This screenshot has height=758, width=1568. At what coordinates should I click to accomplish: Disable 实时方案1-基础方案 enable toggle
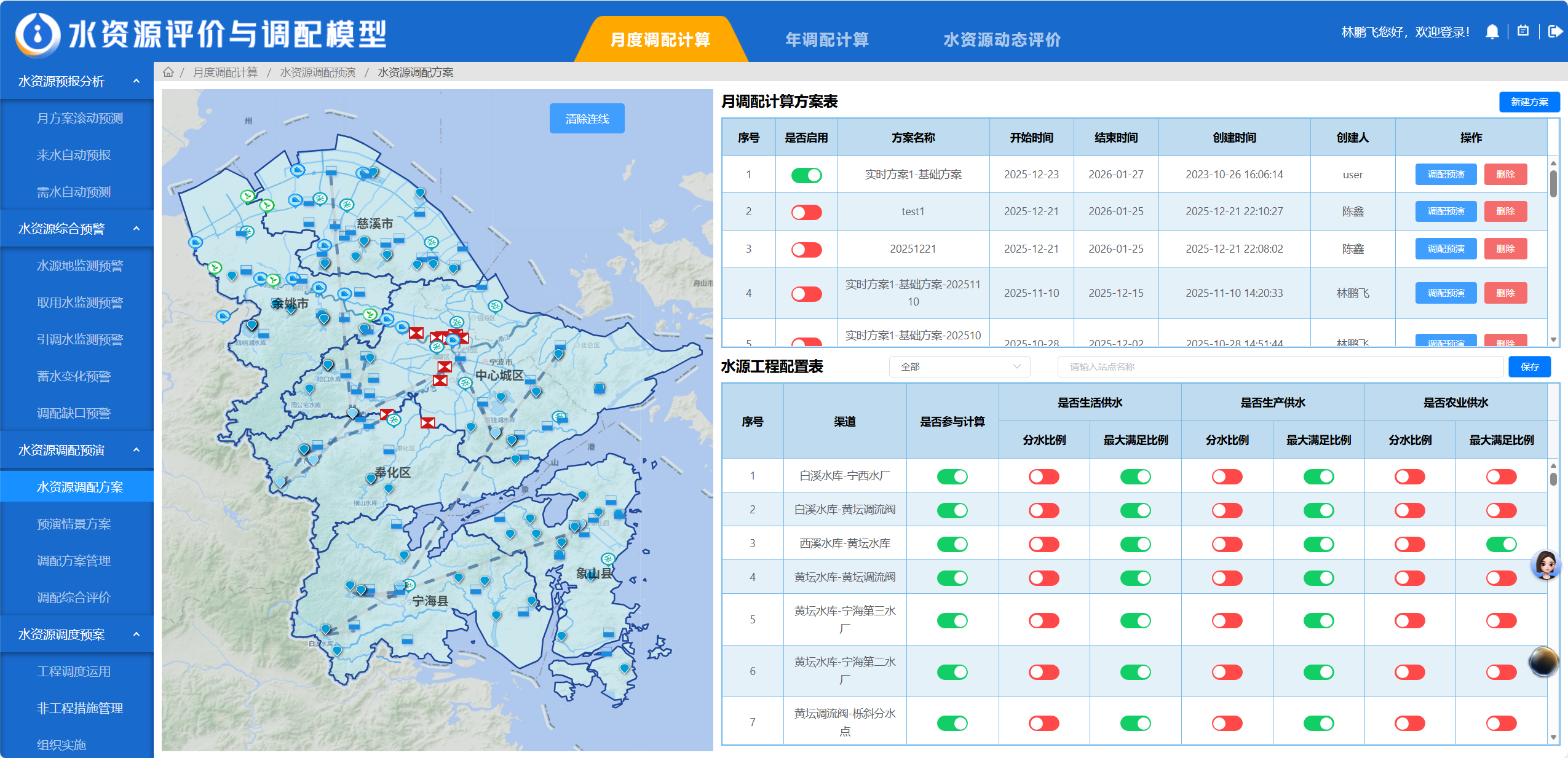tap(806, 175)
